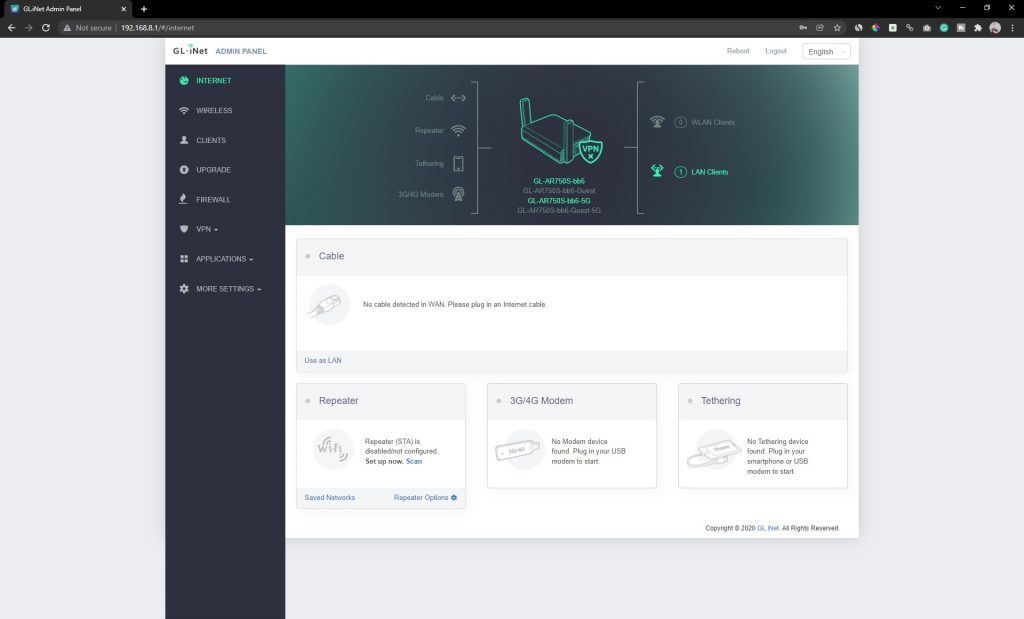
Task: Click the browser profile avatar
Action: coord(995,28)
